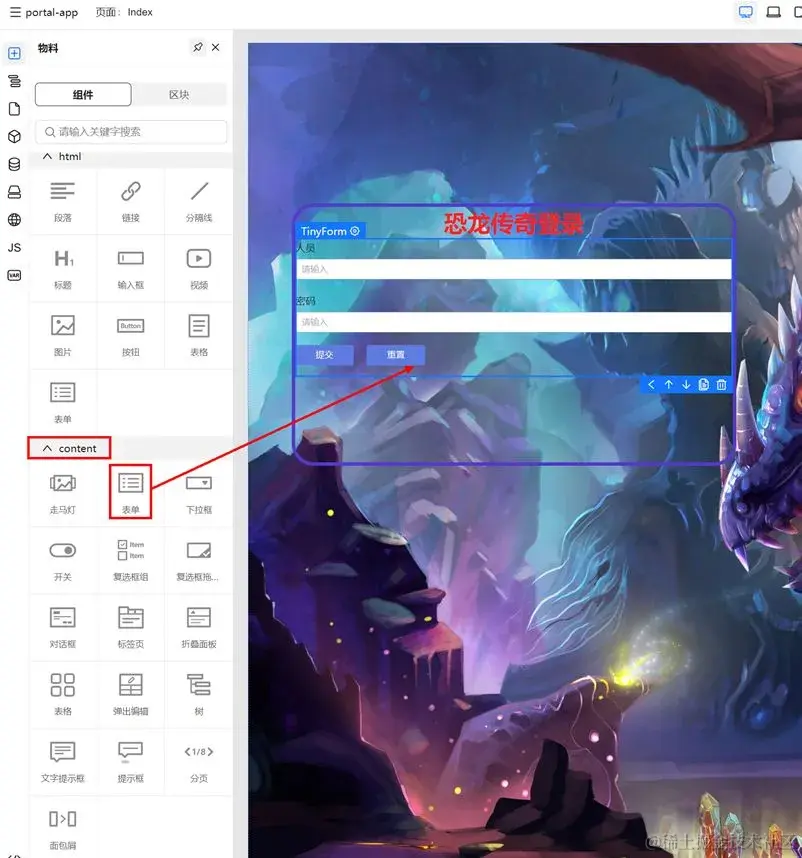This screenshot has height=858, width=802.
Task: Select the 对话框 dialog component
Action: pyautogui.click(x=63, y=628)
